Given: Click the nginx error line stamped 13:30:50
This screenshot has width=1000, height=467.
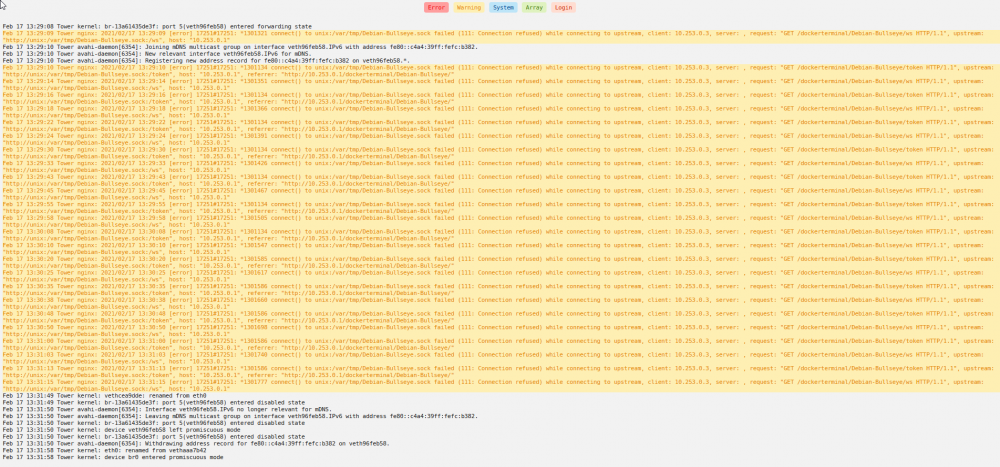Looking at the screenshot, I should (500, 331).
